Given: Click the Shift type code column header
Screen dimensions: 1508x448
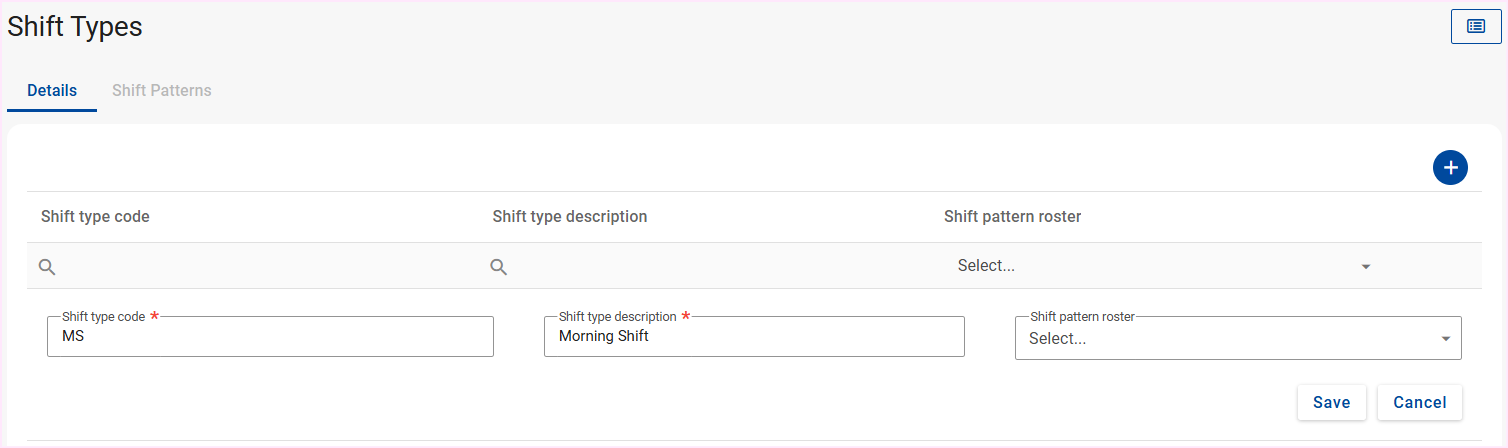Looking at the screenshot, I should pyautogui.click(x=95, y=217).
